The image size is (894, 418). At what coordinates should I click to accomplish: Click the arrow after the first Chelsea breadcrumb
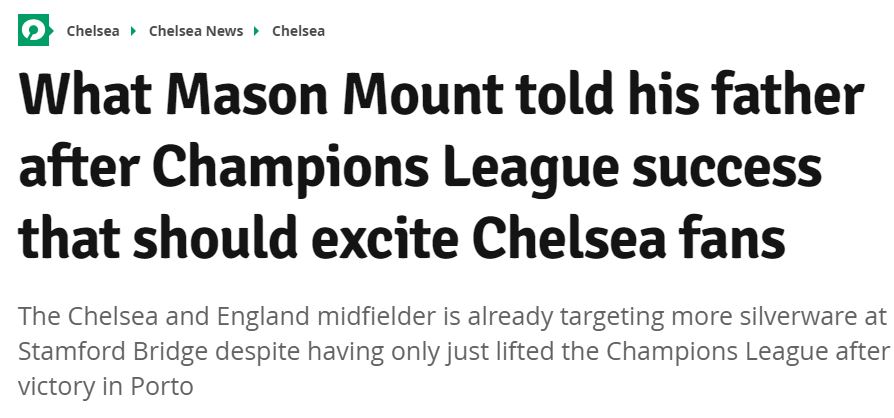point(134,31)
